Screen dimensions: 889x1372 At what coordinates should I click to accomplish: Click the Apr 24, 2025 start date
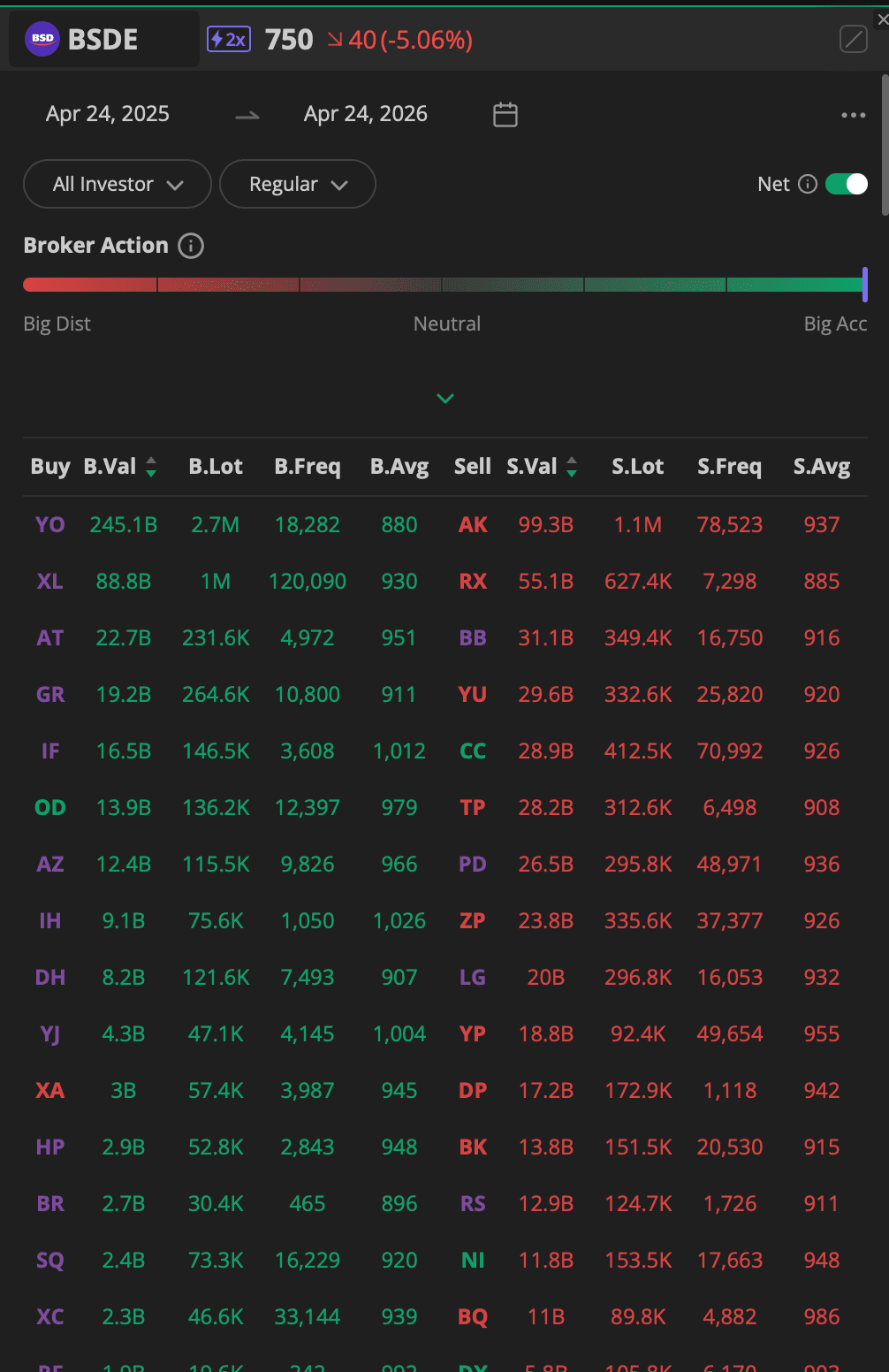[x=108, y=114]
